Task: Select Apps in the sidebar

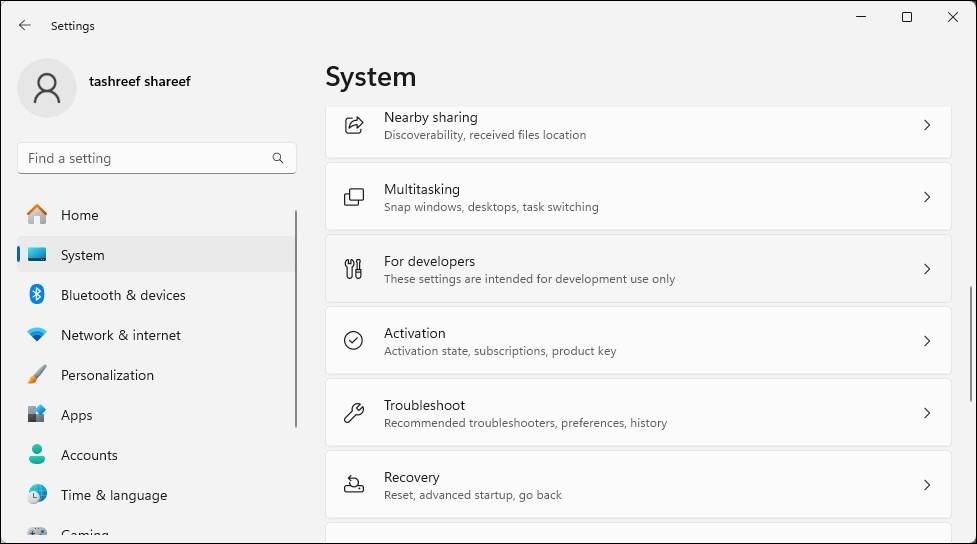Action: pos(76,415)
